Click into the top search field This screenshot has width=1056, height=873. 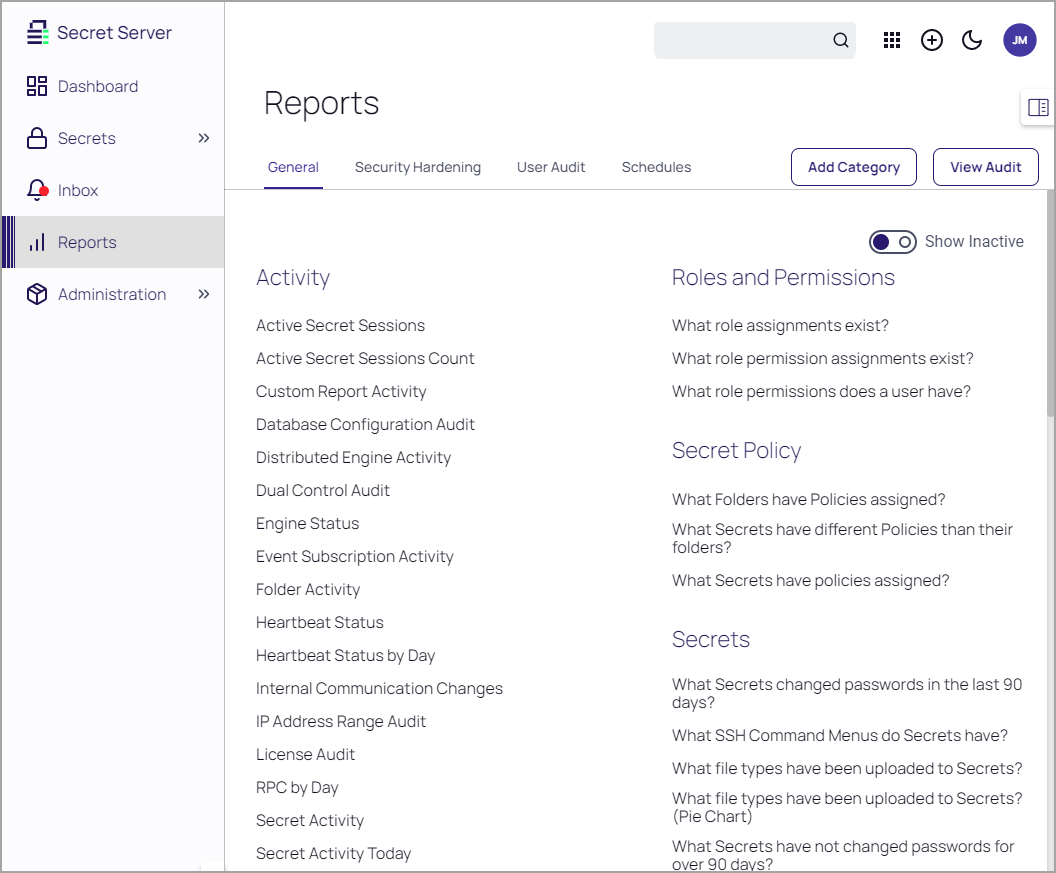tap(742, 41)
